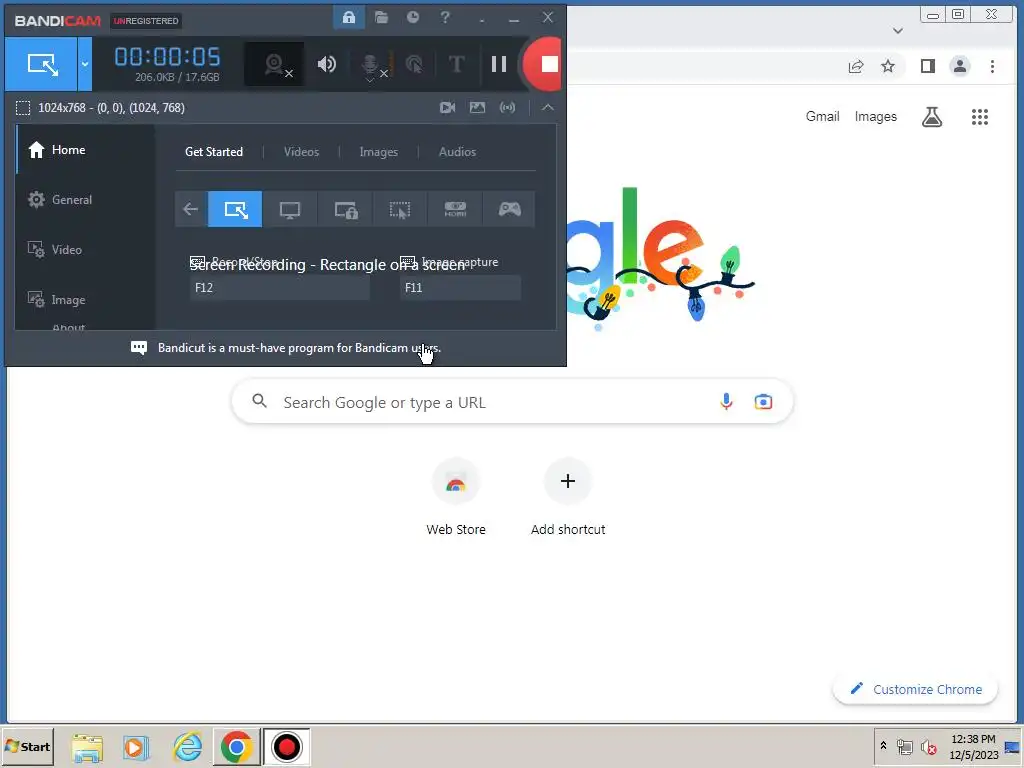Open Chrome tab search chevron
The image size is (1024, 768).
click(x=898, y=31)
